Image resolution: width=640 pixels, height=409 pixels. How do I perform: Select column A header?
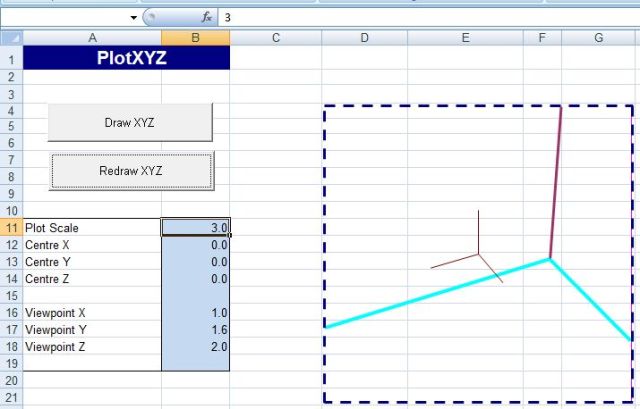[x=92, y=38]
